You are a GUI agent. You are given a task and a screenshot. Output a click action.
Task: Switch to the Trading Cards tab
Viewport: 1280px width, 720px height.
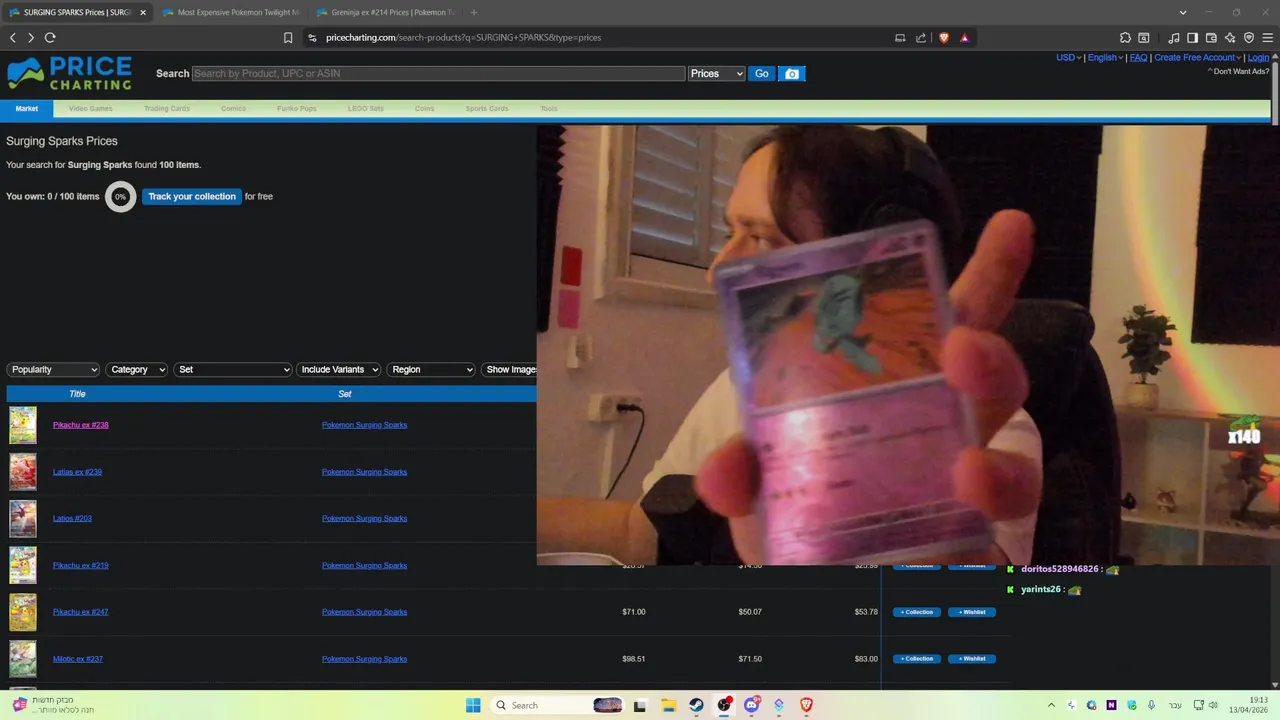point(166,108)
